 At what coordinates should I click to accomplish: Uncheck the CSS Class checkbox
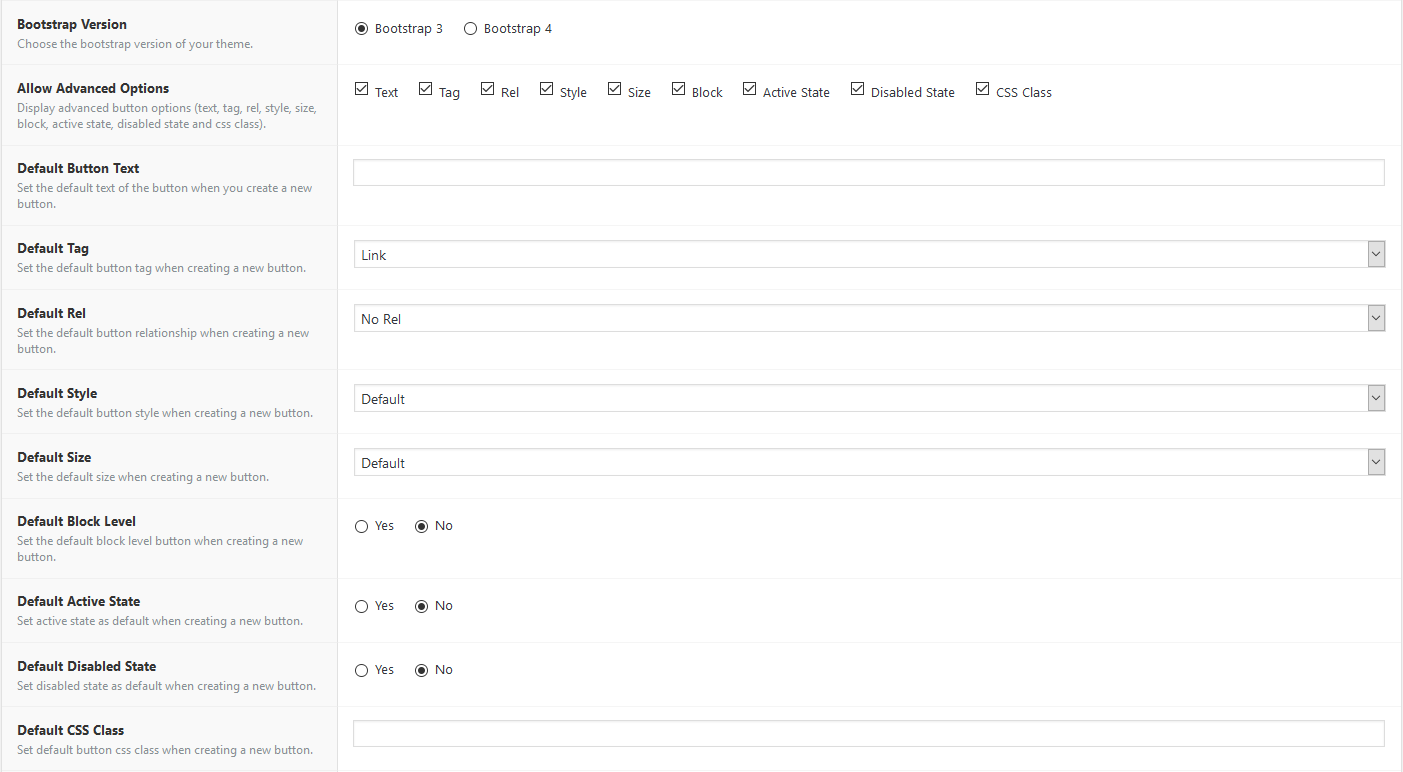pyautogui.click(x=982, y=89)
